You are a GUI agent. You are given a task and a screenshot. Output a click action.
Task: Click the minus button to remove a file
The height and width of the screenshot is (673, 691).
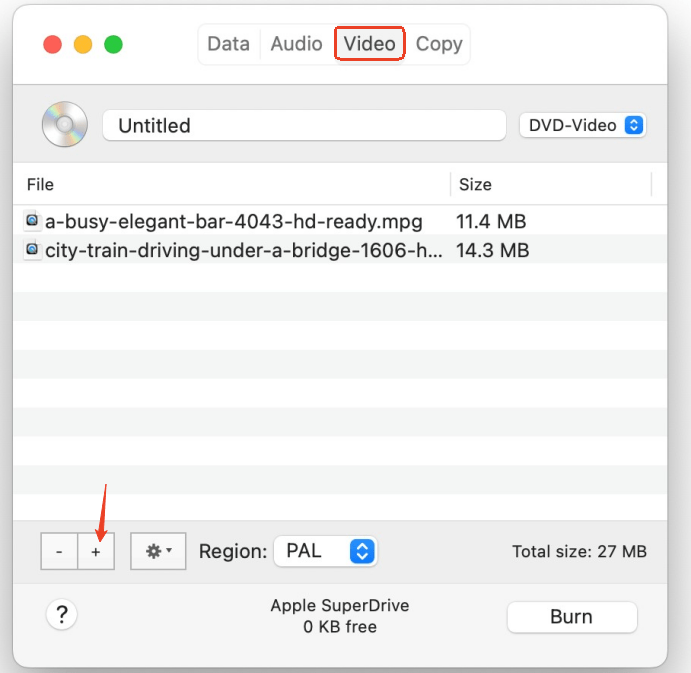[x=60, y=551]
